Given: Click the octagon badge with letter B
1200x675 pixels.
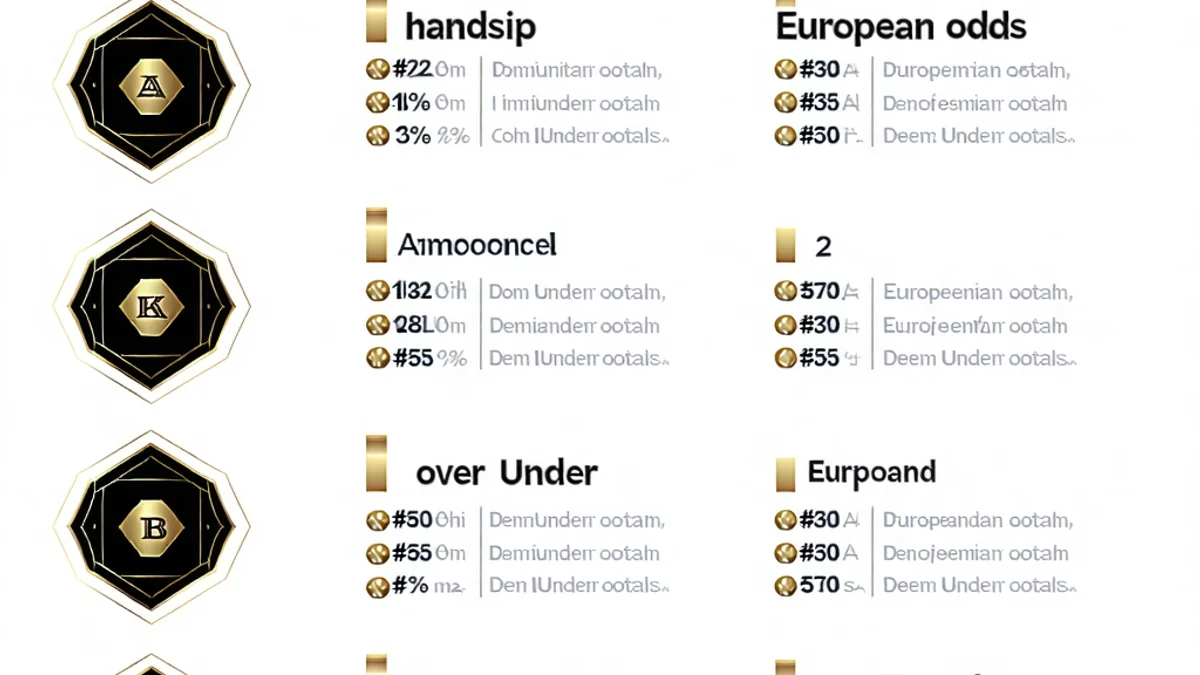Looking at the screenshot, I should pos(152,527).
